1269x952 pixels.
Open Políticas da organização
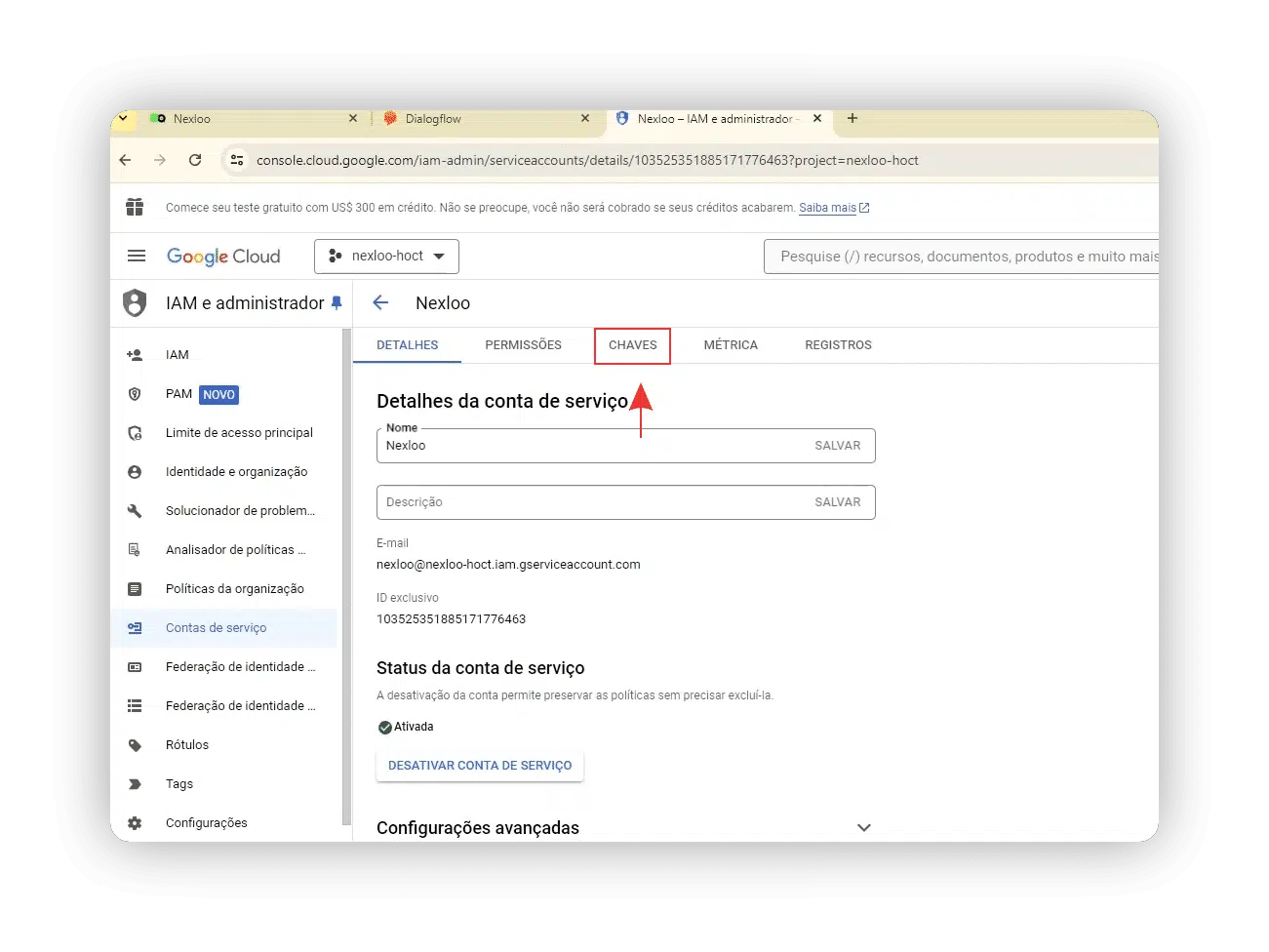[235, 589]
